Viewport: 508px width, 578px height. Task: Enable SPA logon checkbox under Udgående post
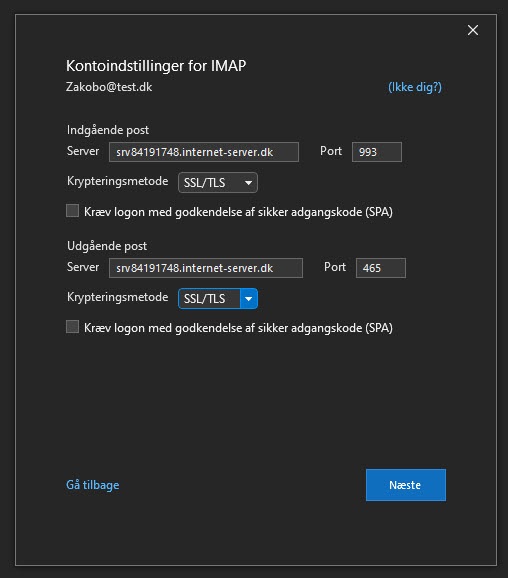click(x=72, y=327)
